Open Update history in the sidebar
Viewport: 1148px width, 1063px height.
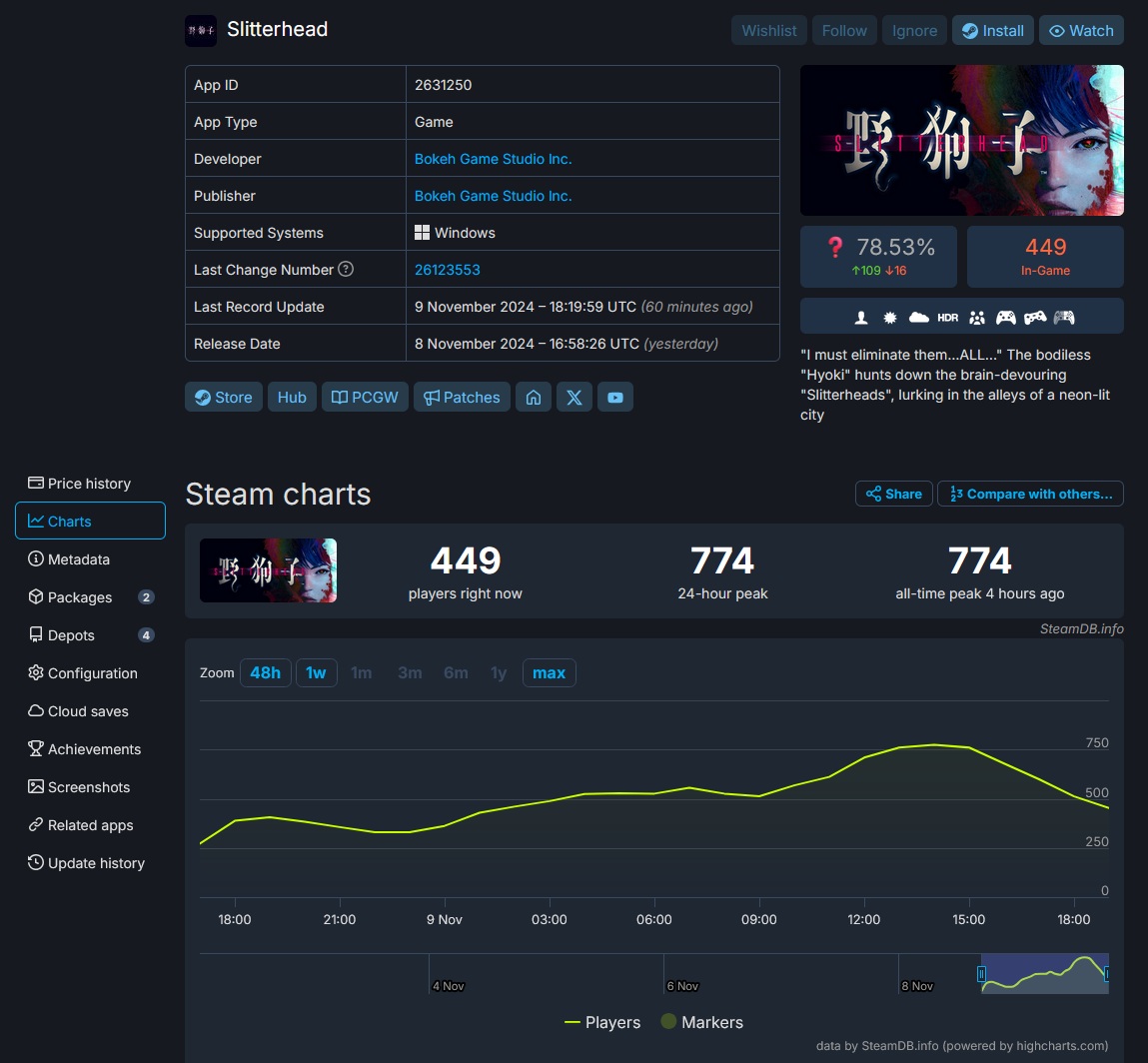tap(90, 863)
